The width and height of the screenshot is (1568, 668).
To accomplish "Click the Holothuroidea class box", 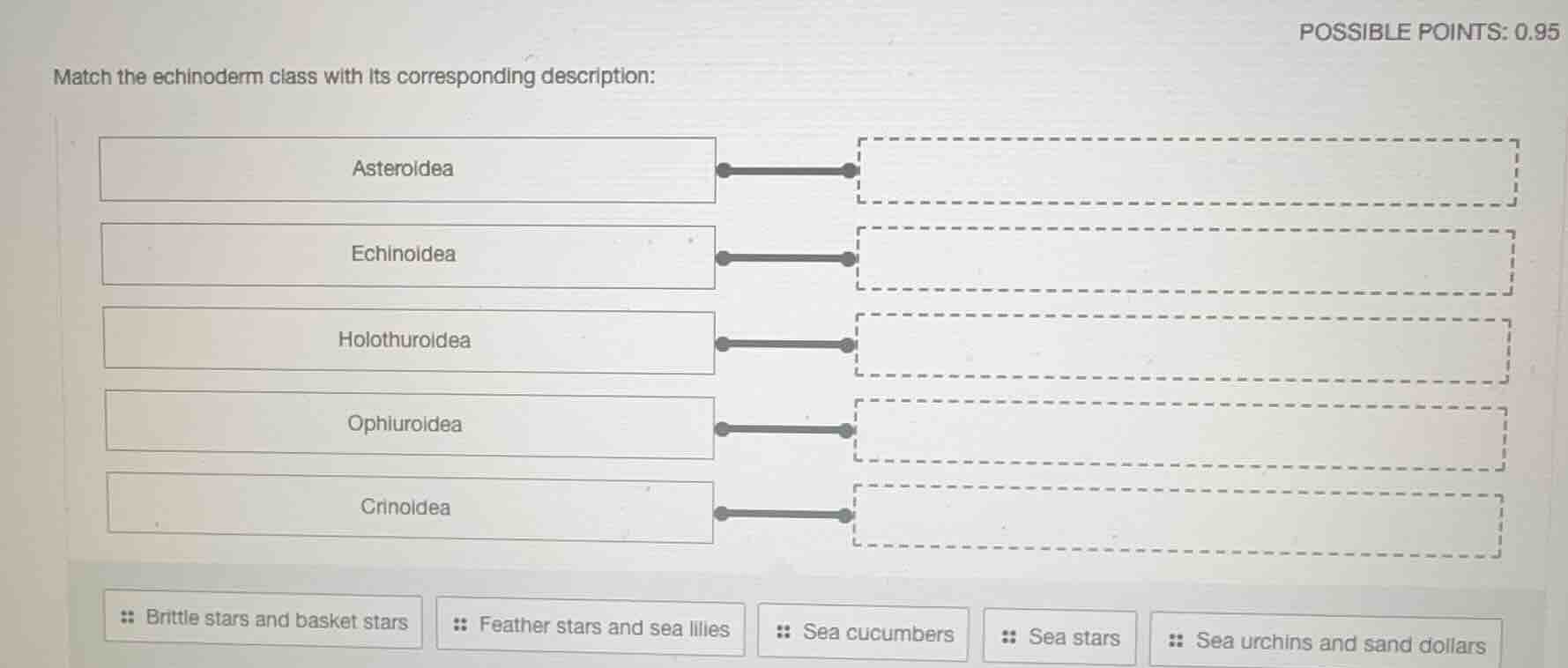I will pyautogui.click(x=409, y=340).
